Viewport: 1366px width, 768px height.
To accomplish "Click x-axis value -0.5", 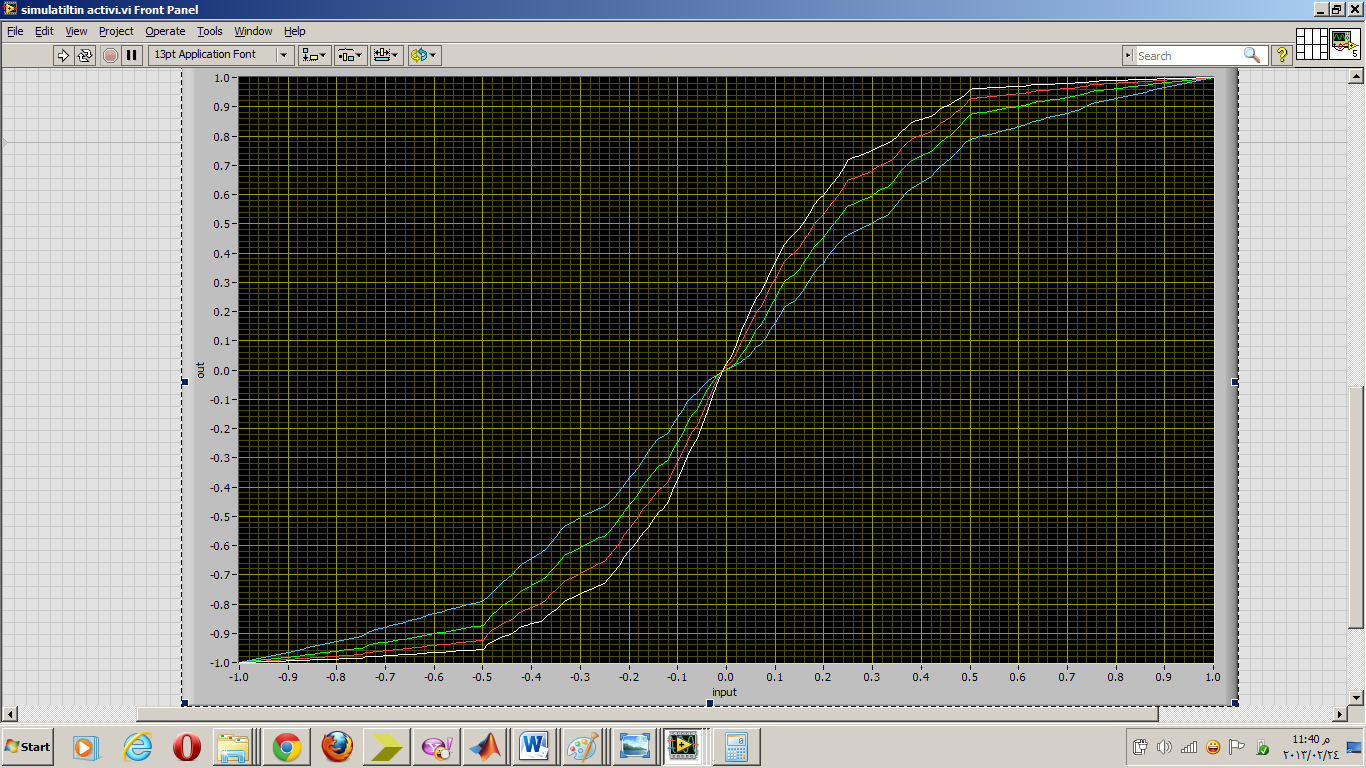I will (481, 677).
